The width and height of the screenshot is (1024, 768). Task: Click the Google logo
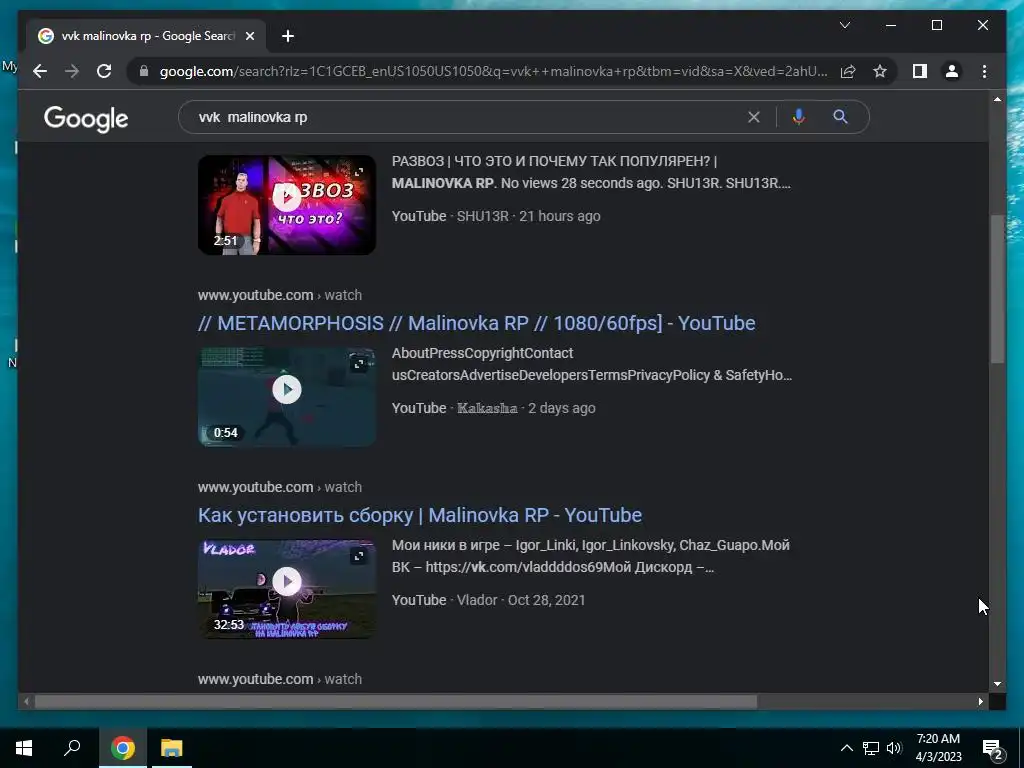pos(86,118)
